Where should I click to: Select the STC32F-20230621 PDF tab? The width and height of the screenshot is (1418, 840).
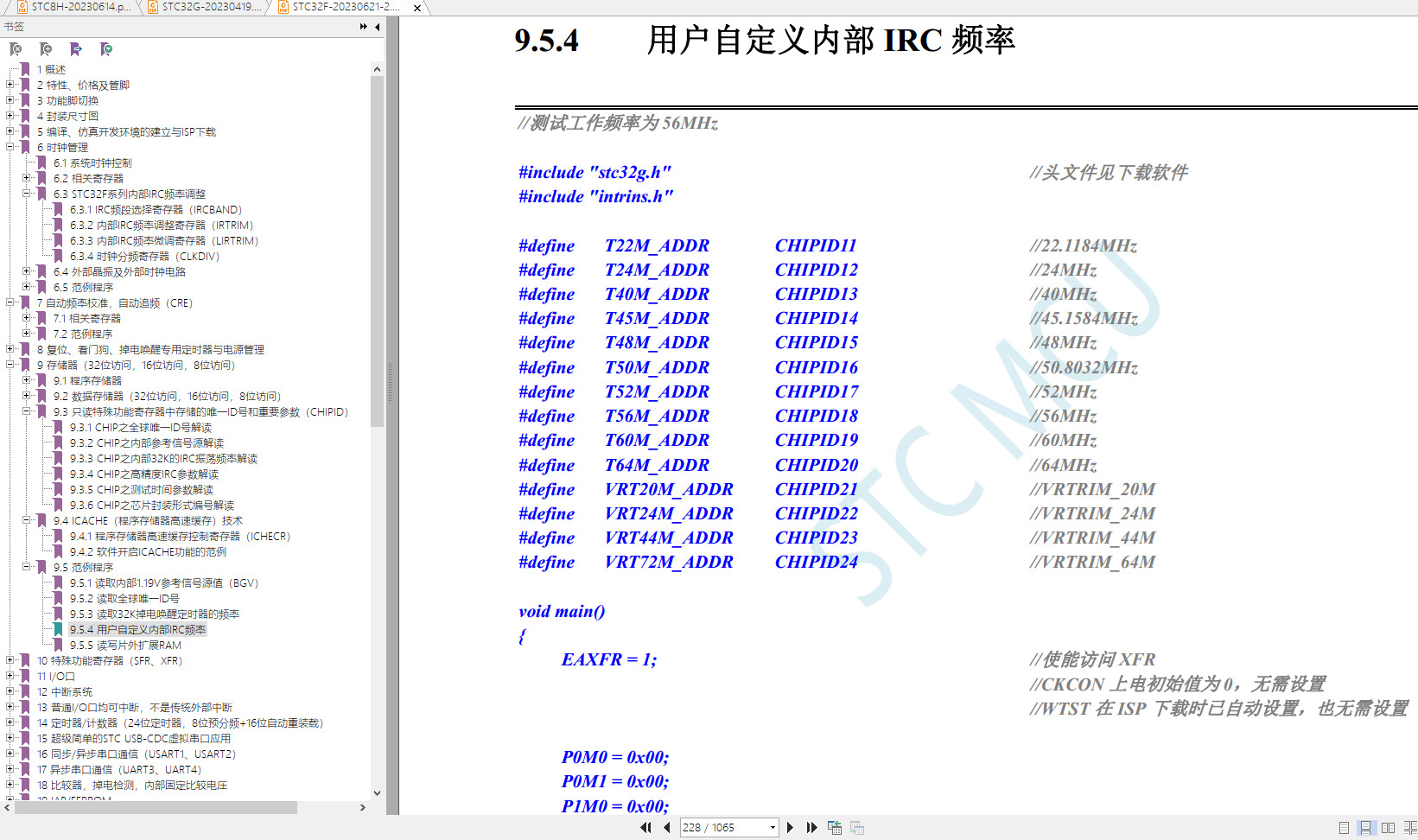click(346, 7)
